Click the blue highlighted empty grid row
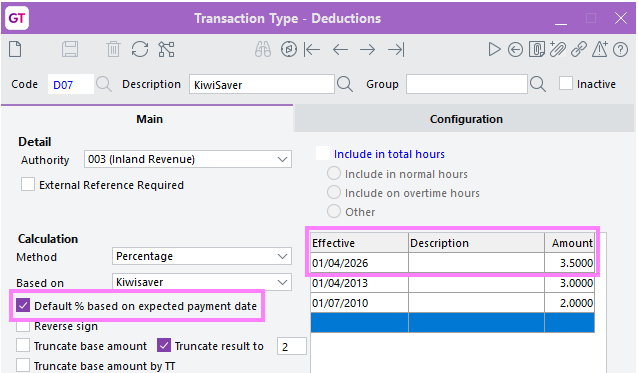 click(452, 323)
